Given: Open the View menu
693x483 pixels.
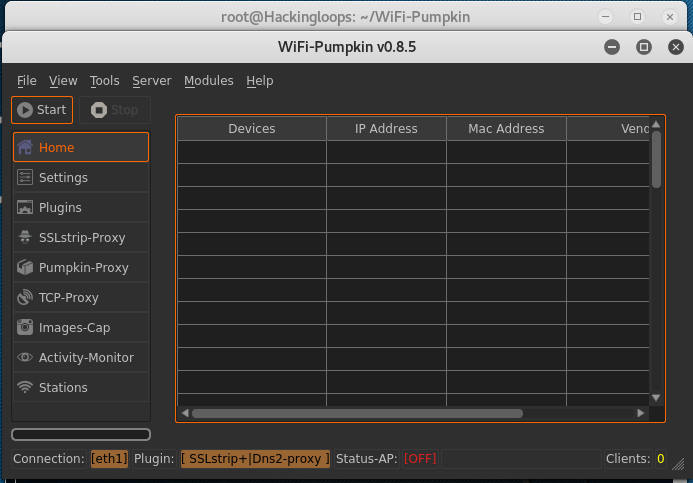Looking at the screenshot, I should pyautogui.click(x=63, y=81).
